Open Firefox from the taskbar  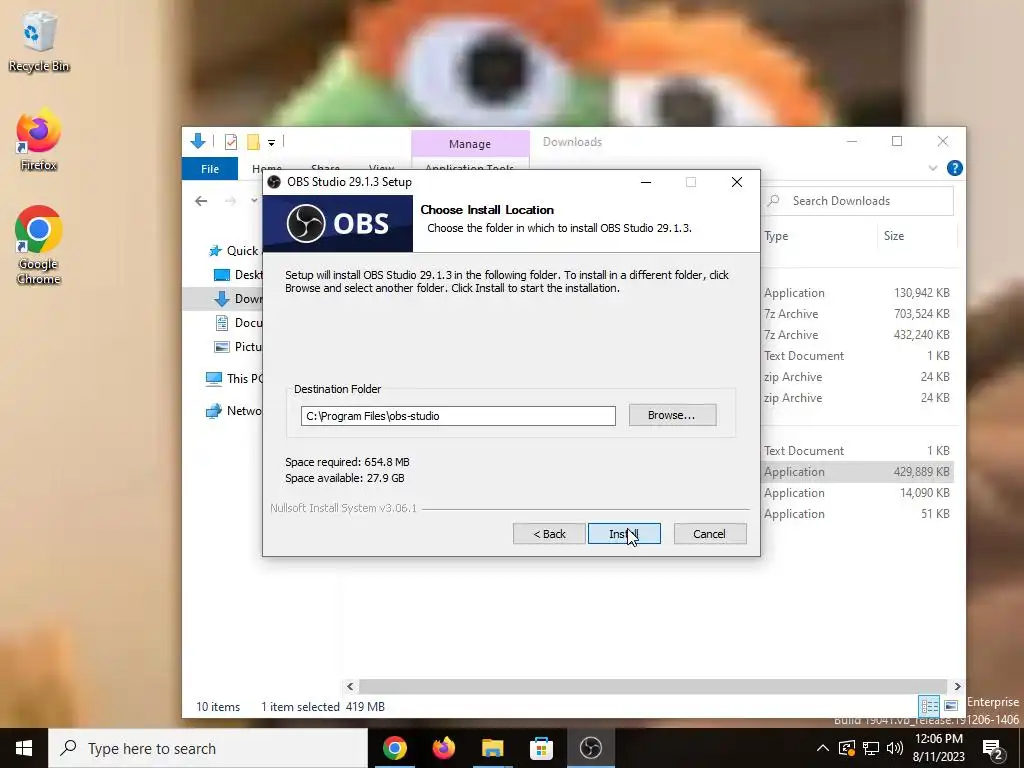click(443, 748)
